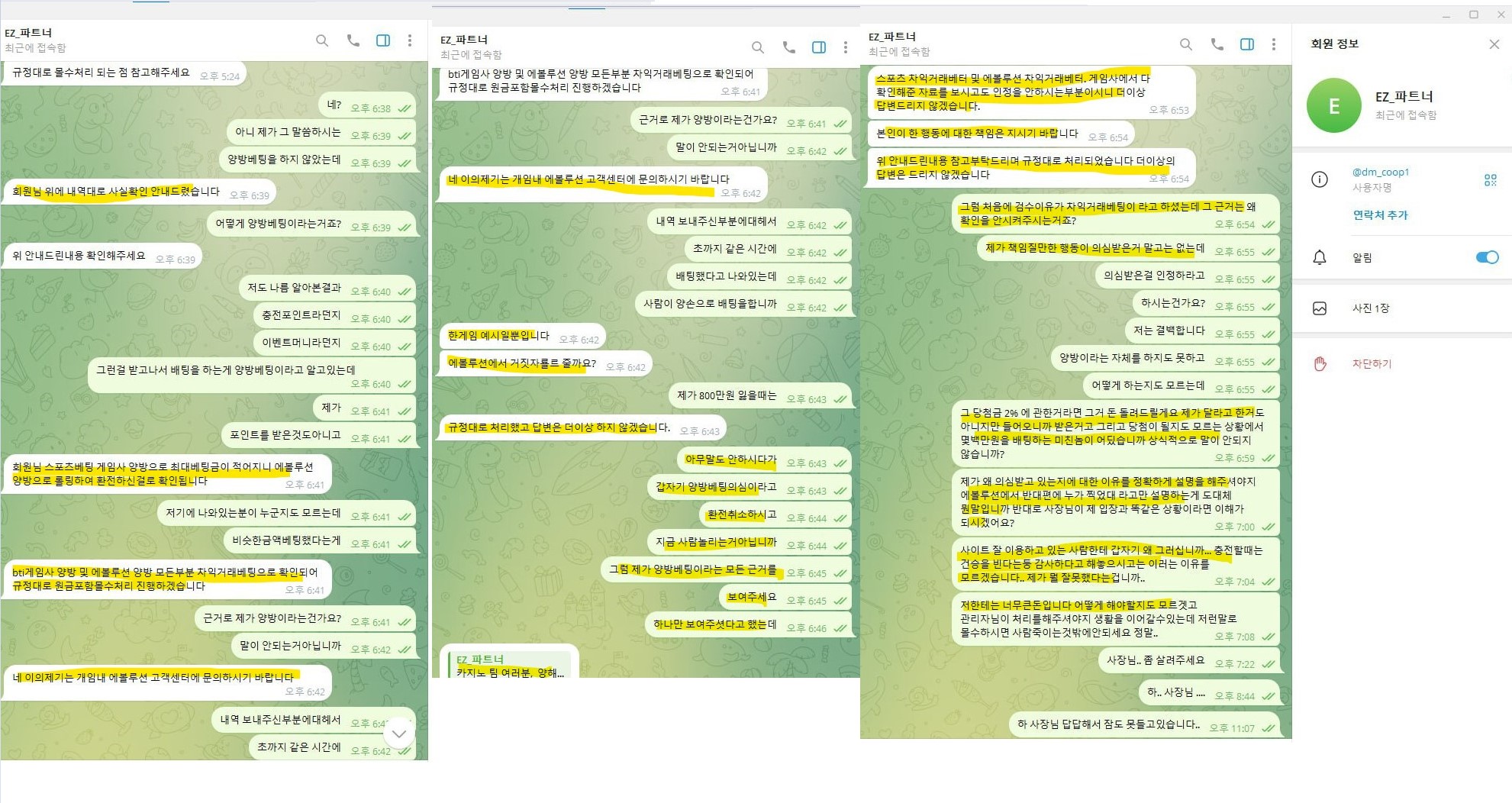Open more options menu in left chat
The height and width of the screenshot is (803, 1512).
pos(410,40)
